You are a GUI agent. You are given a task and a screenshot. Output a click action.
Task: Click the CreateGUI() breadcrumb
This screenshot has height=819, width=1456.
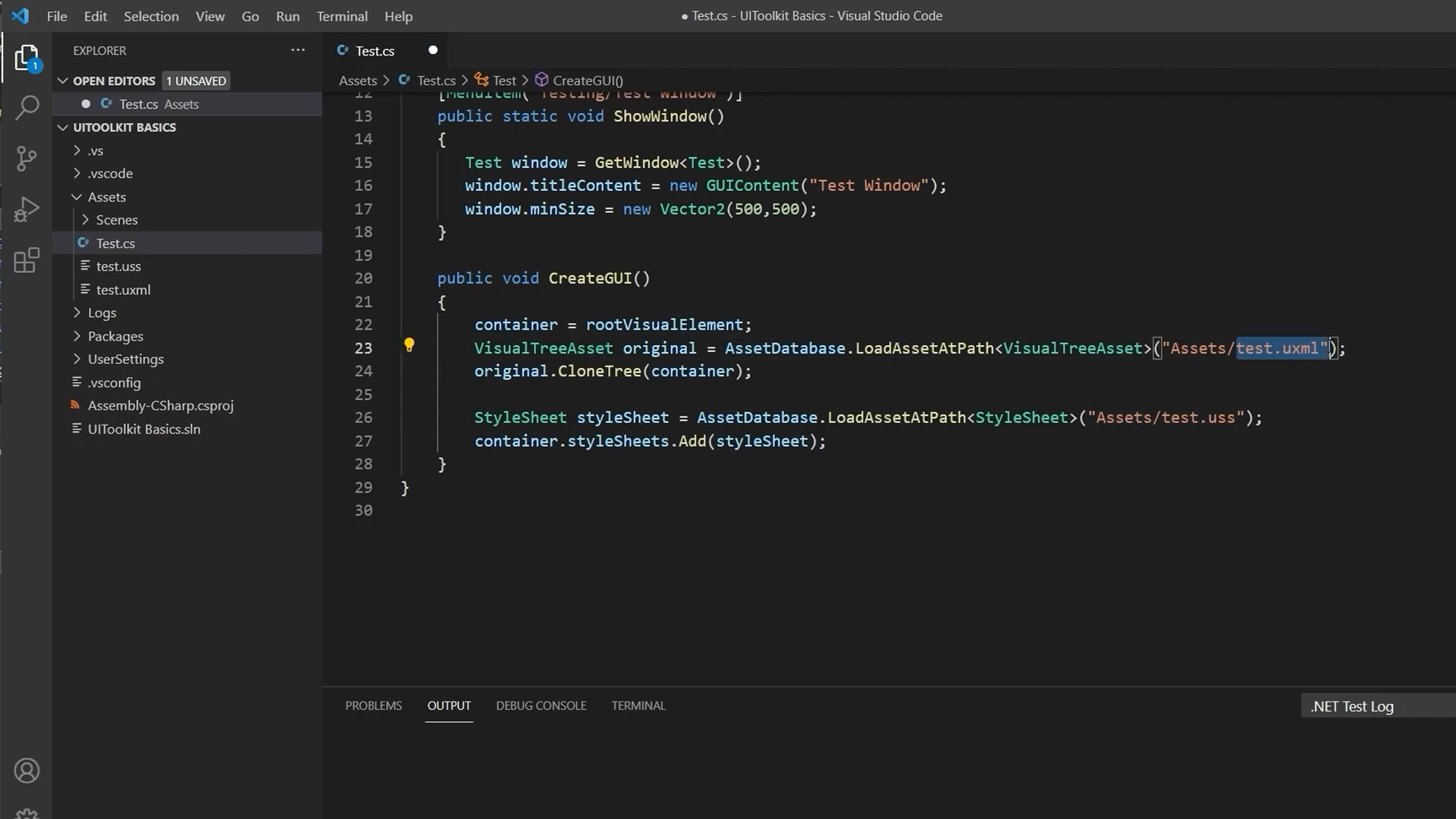[x=588, y=80]
